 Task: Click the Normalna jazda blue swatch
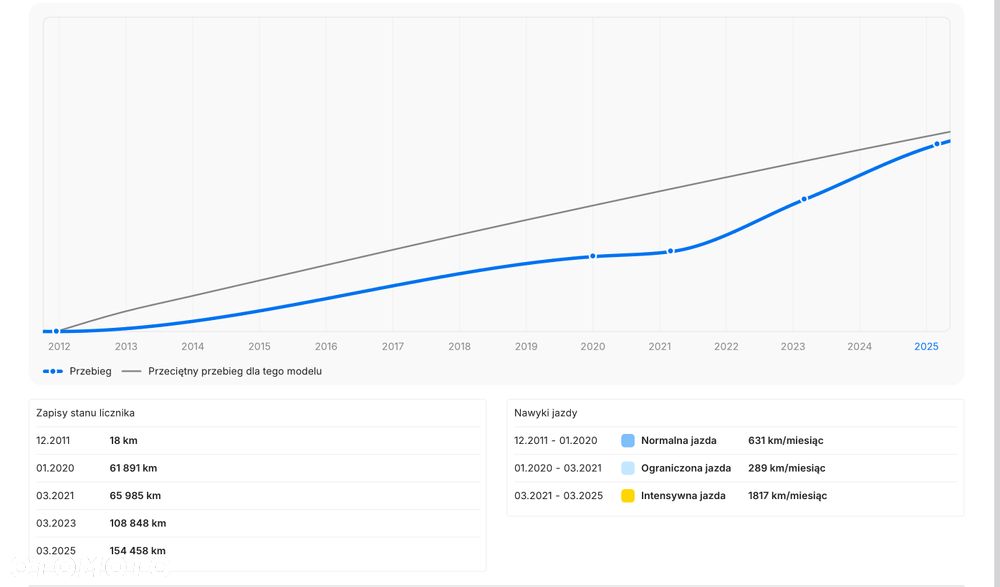[628, 441]
